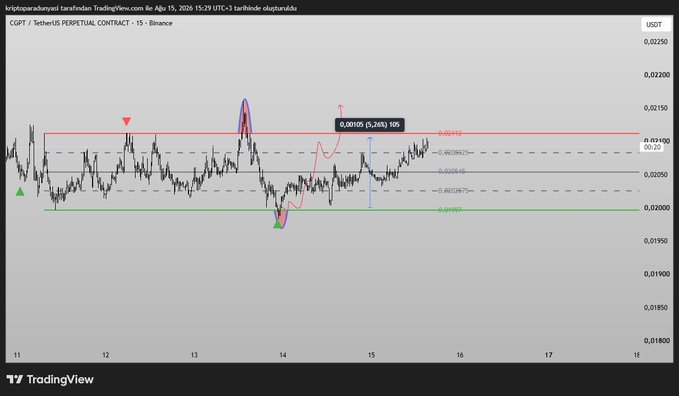Click date label 17 on time axis

(549, 355)
